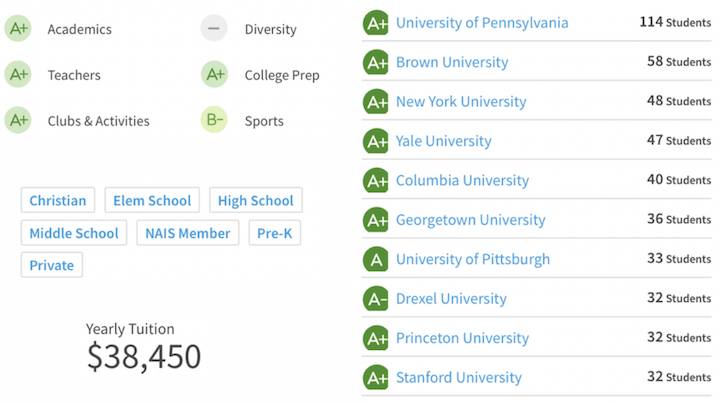The image size is (720, 403).
Task: Open the University of Pennsylvania link
Action: [x=482, y=23]
